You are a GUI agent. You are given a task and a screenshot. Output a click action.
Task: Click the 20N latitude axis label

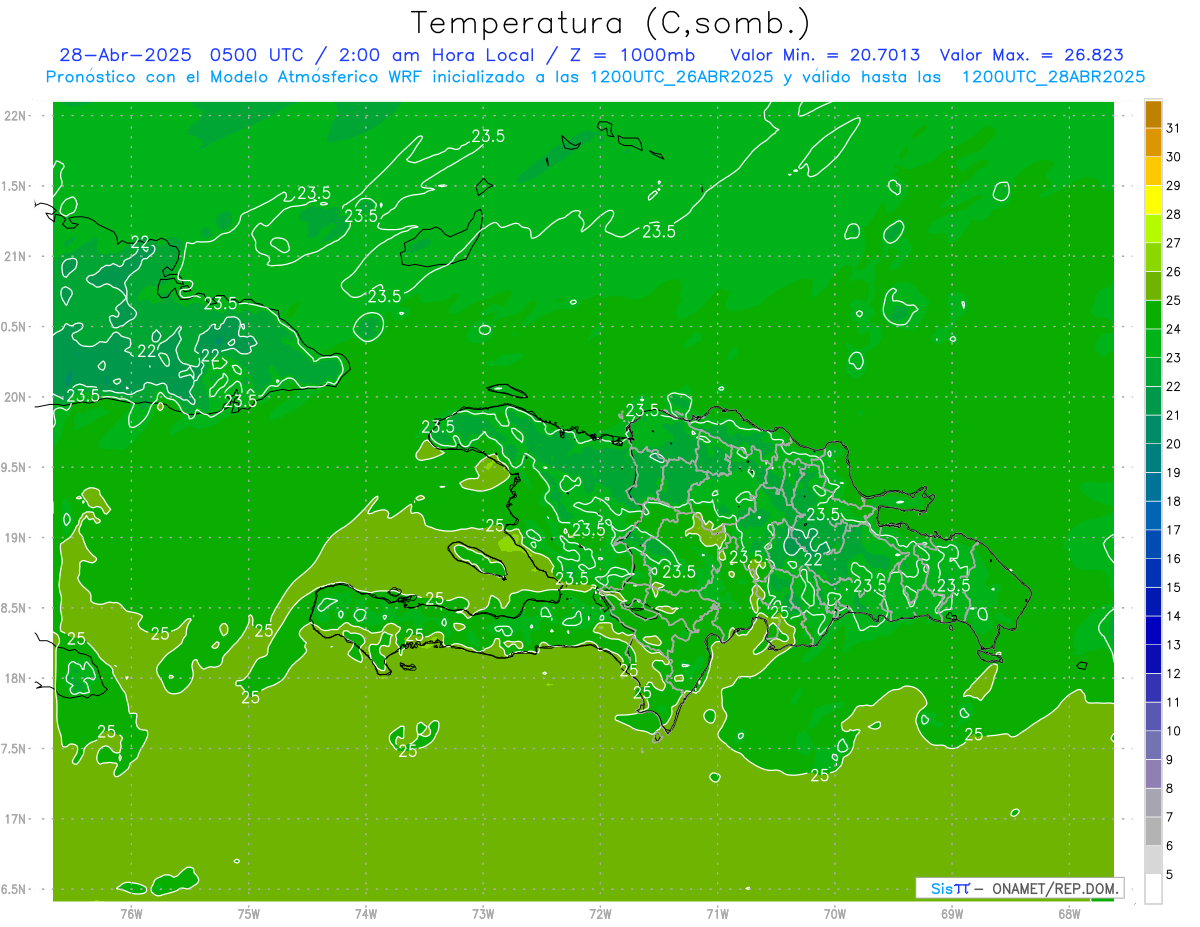(14, 397)
